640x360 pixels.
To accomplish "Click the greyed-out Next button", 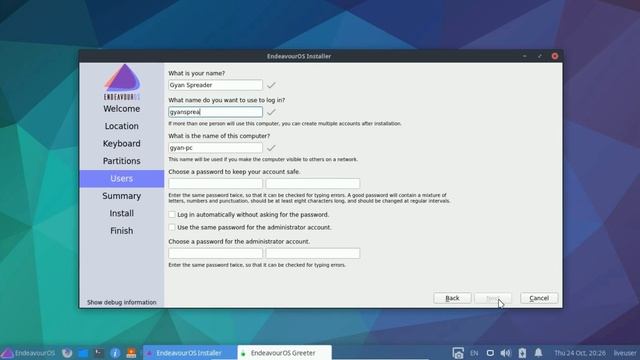I will tap(493, 298).
